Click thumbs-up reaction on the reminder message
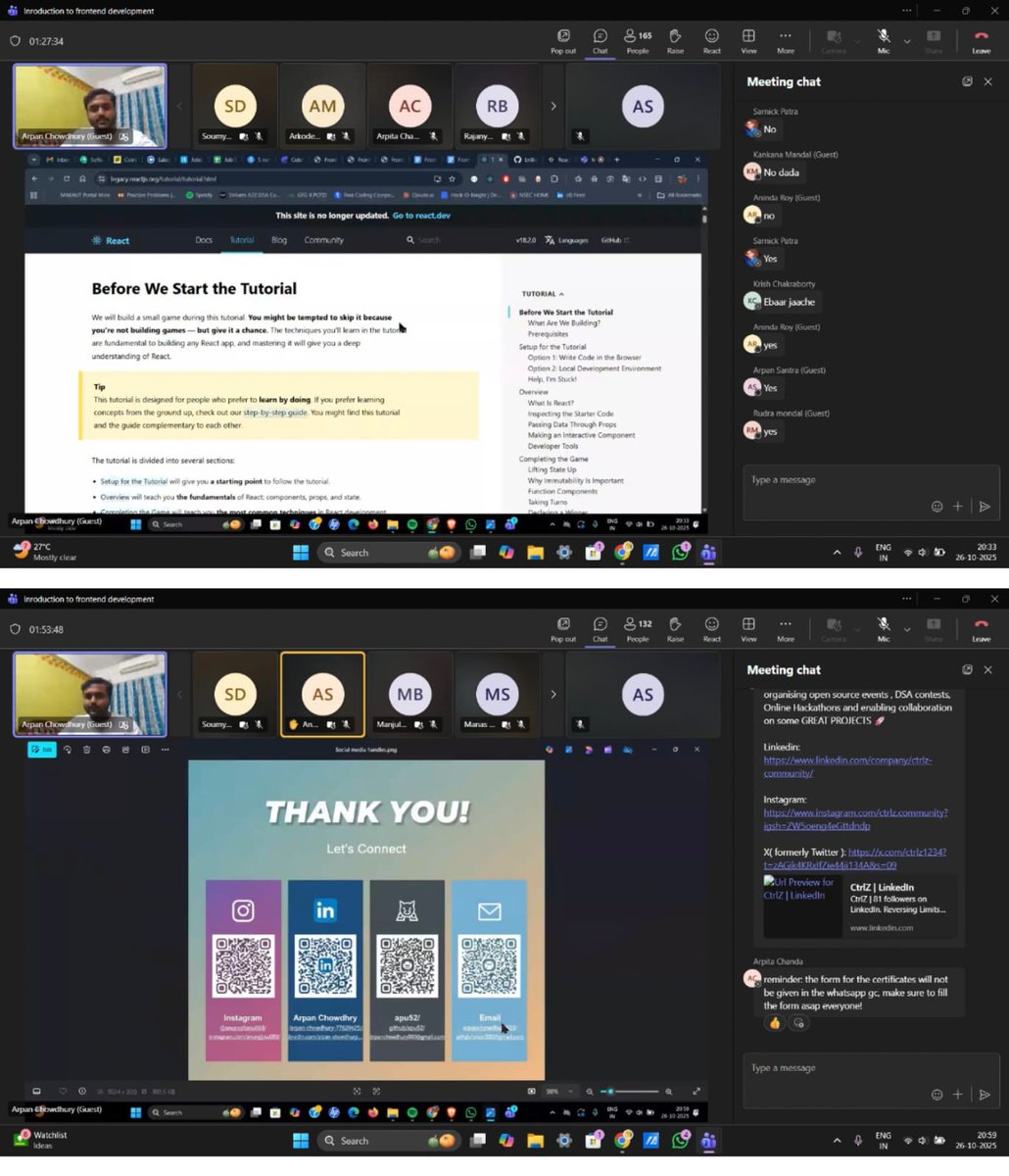Viewport: 1009px width, 1176px height. tap(775, 1023)
